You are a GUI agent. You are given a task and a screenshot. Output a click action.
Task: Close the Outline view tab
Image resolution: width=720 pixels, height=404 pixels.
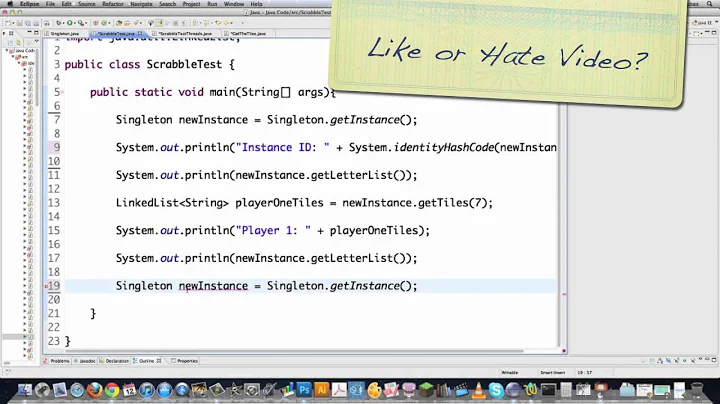(159, 361)
